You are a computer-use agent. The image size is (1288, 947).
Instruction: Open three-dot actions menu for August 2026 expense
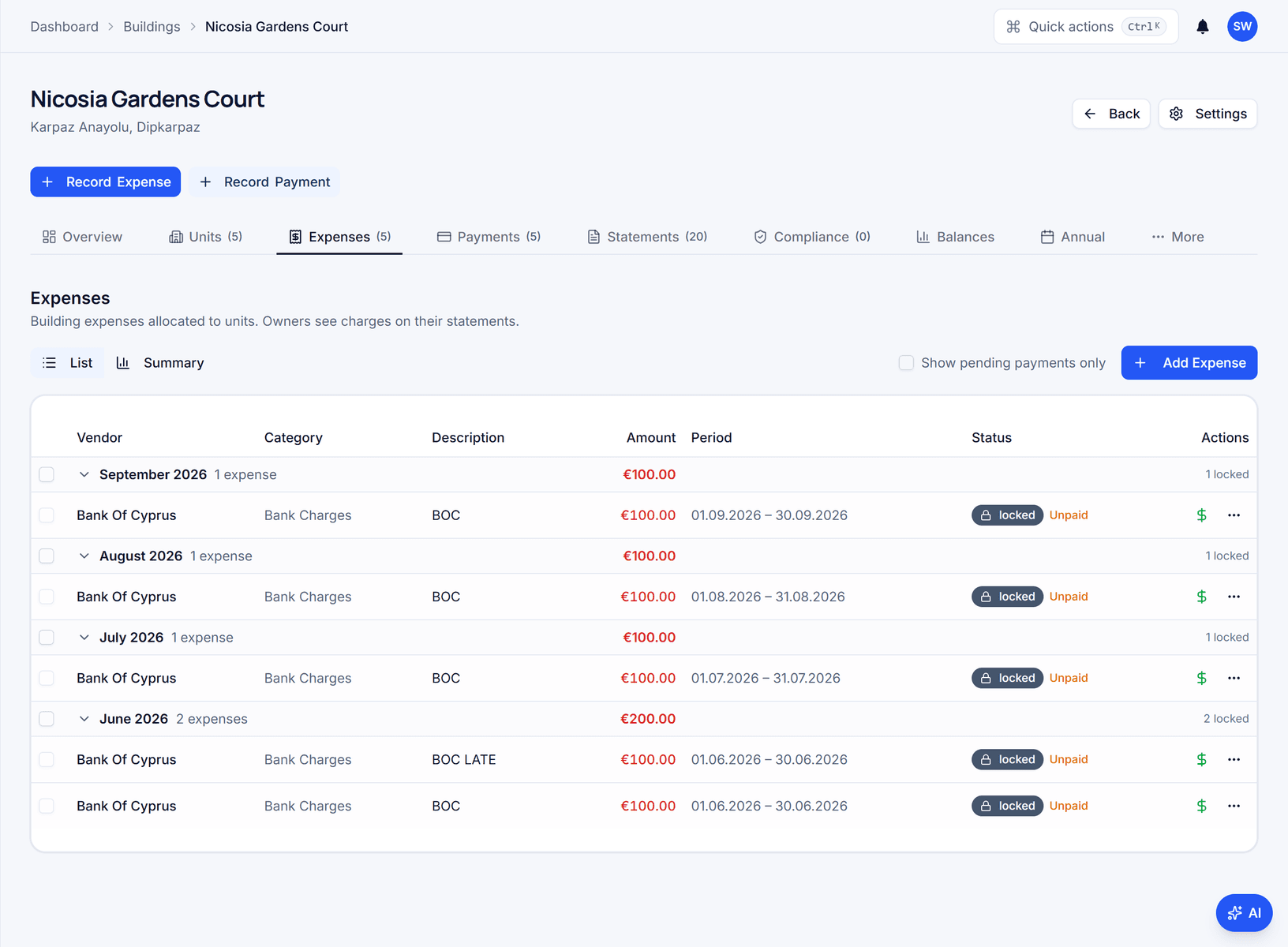[x=1234, y=597]
